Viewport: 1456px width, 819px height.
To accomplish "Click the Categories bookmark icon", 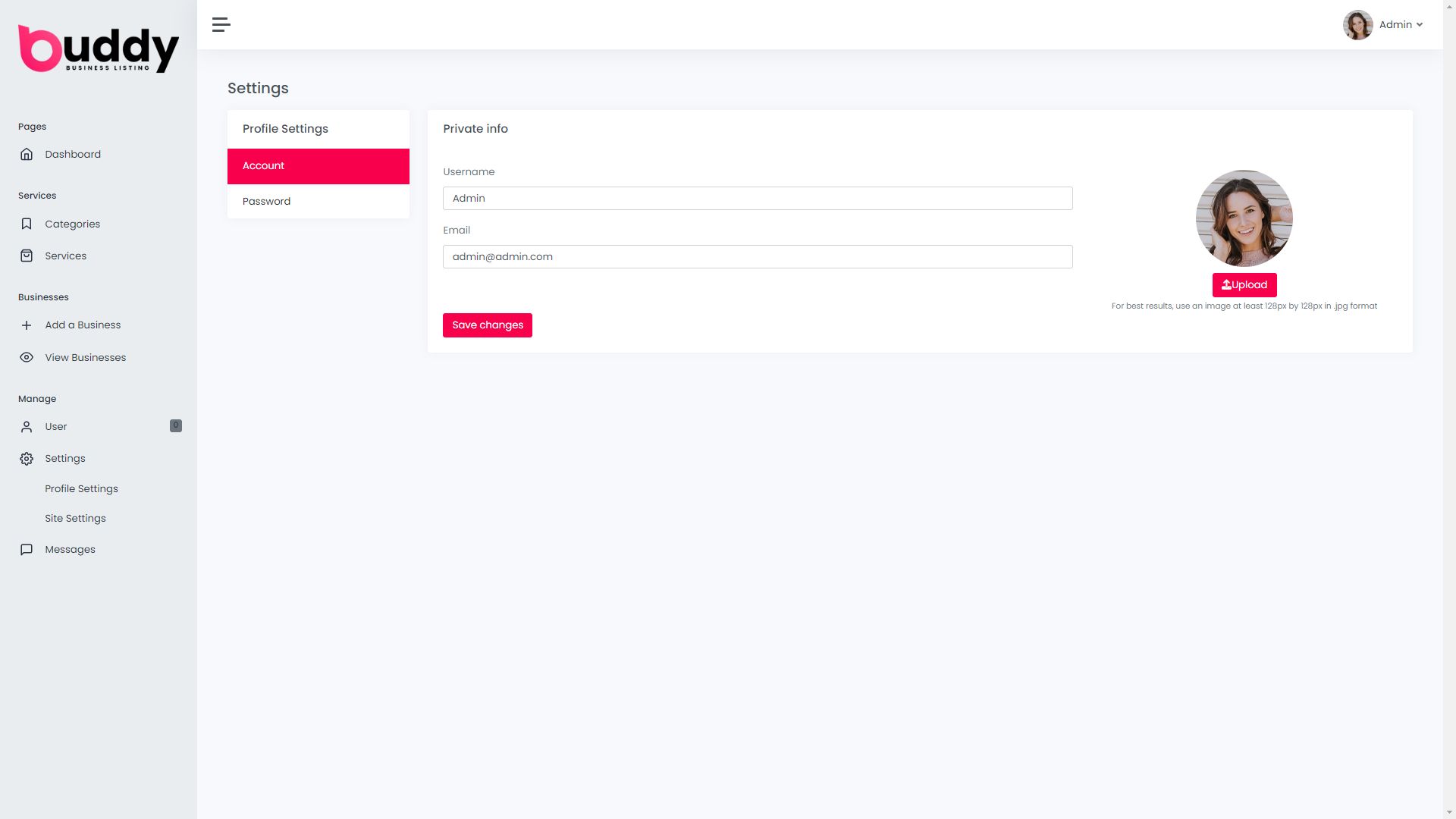I will (x=27, y=224).
